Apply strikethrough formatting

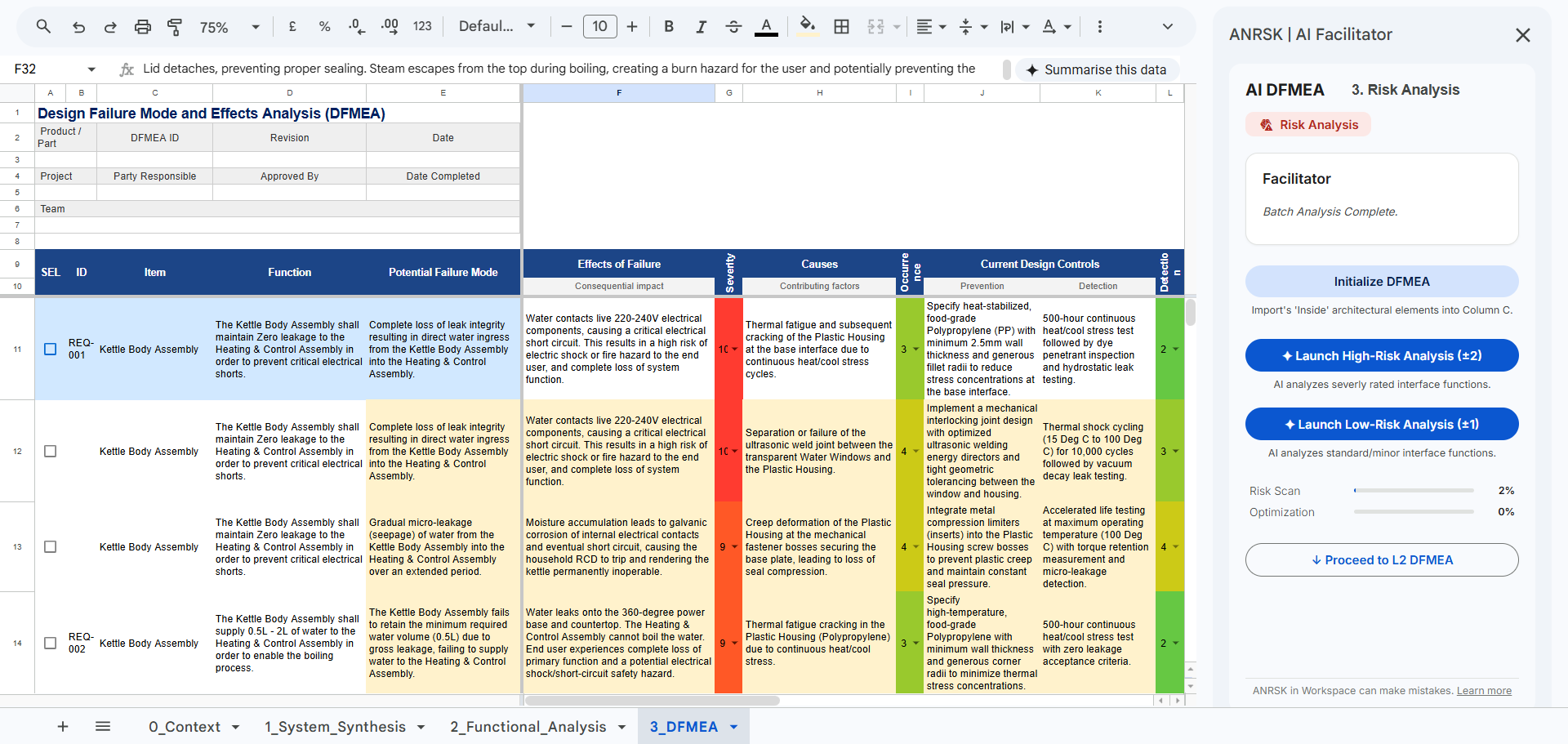[x=733, y=27]
